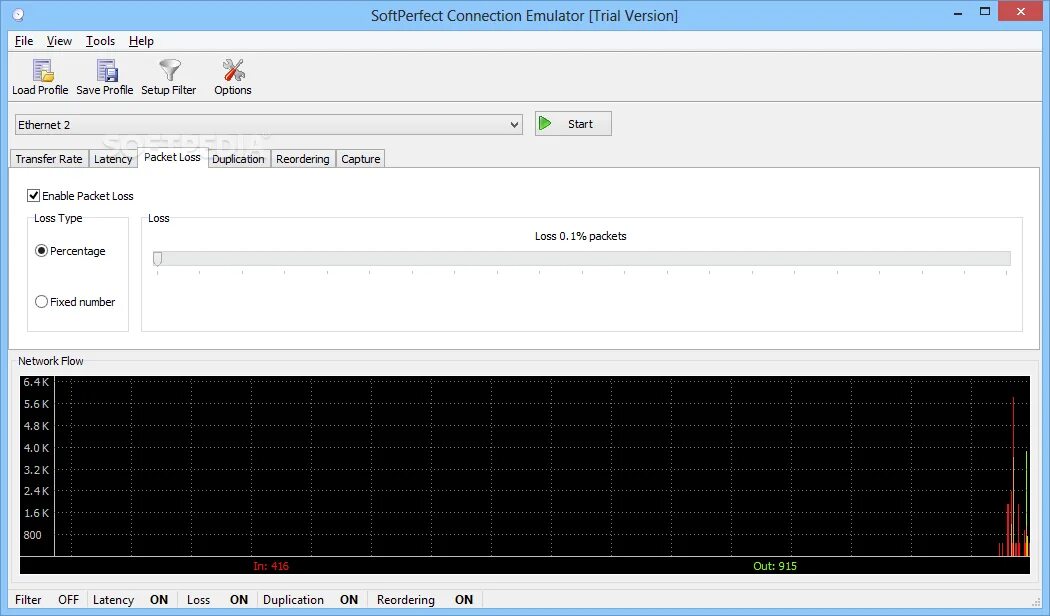The height and width of the screenshot is (616, 1050).
Task: Click the 'In: 416' traffic readout
Action: (x=271, y=566)
